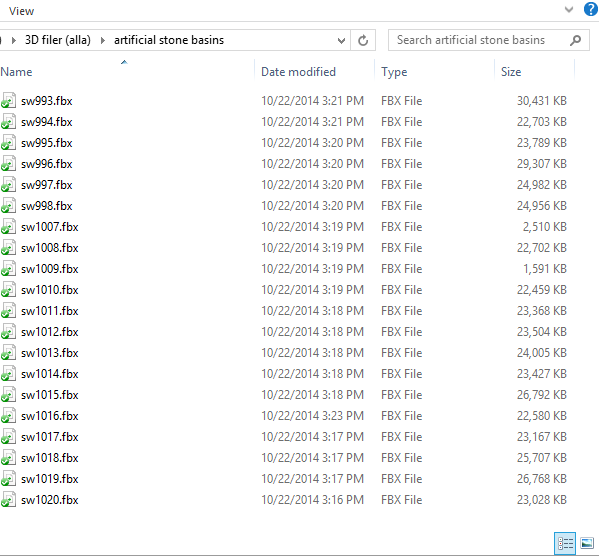This screenshot has height=556, width=599.
Task: Click the 3D filer (alla) breadcrumb
Action: [58, 40]
